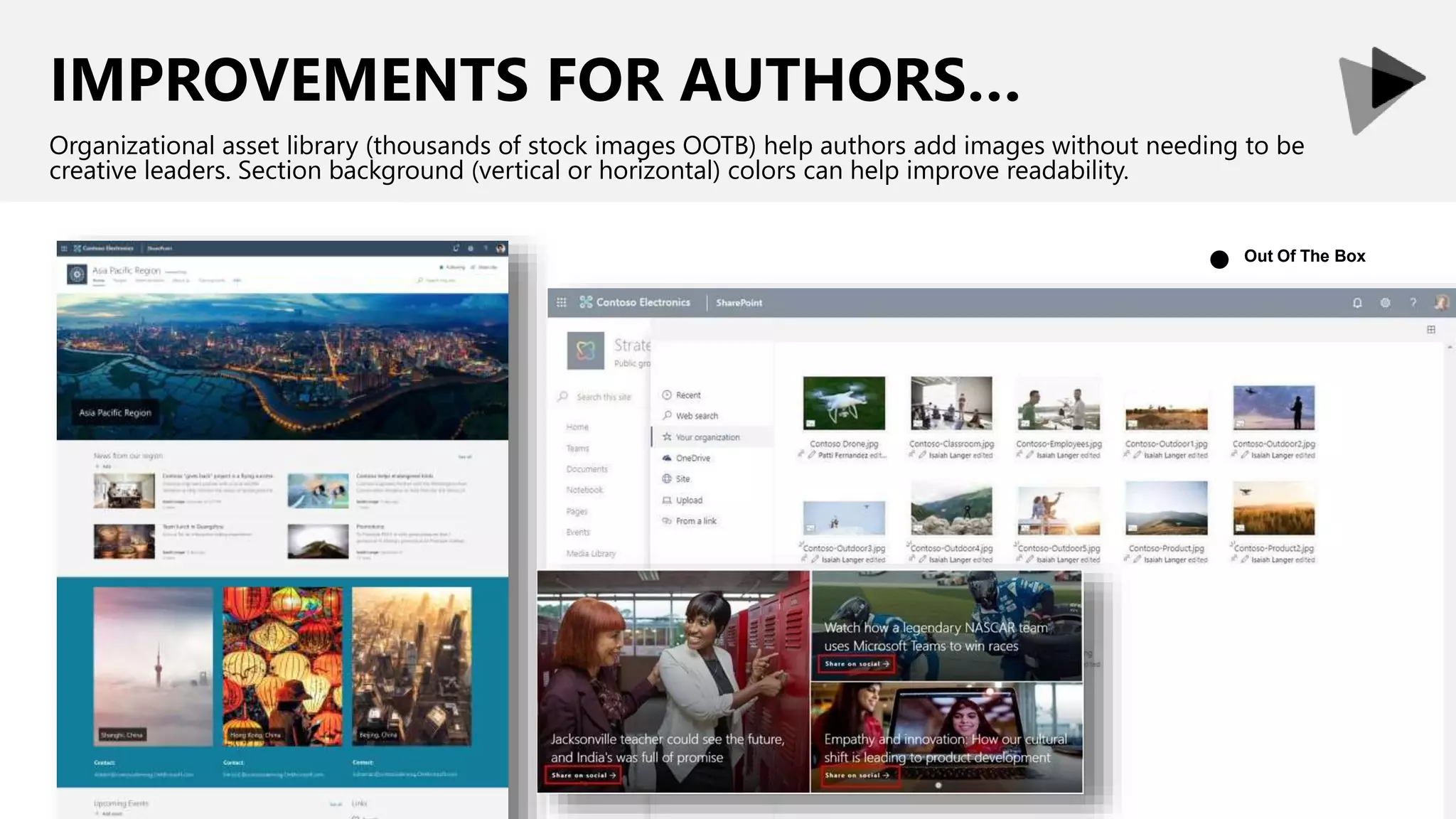Select the Contoso-Product2.jpg thumbnail
The width and height of the screenshot is (1456, 819).
1273,508
